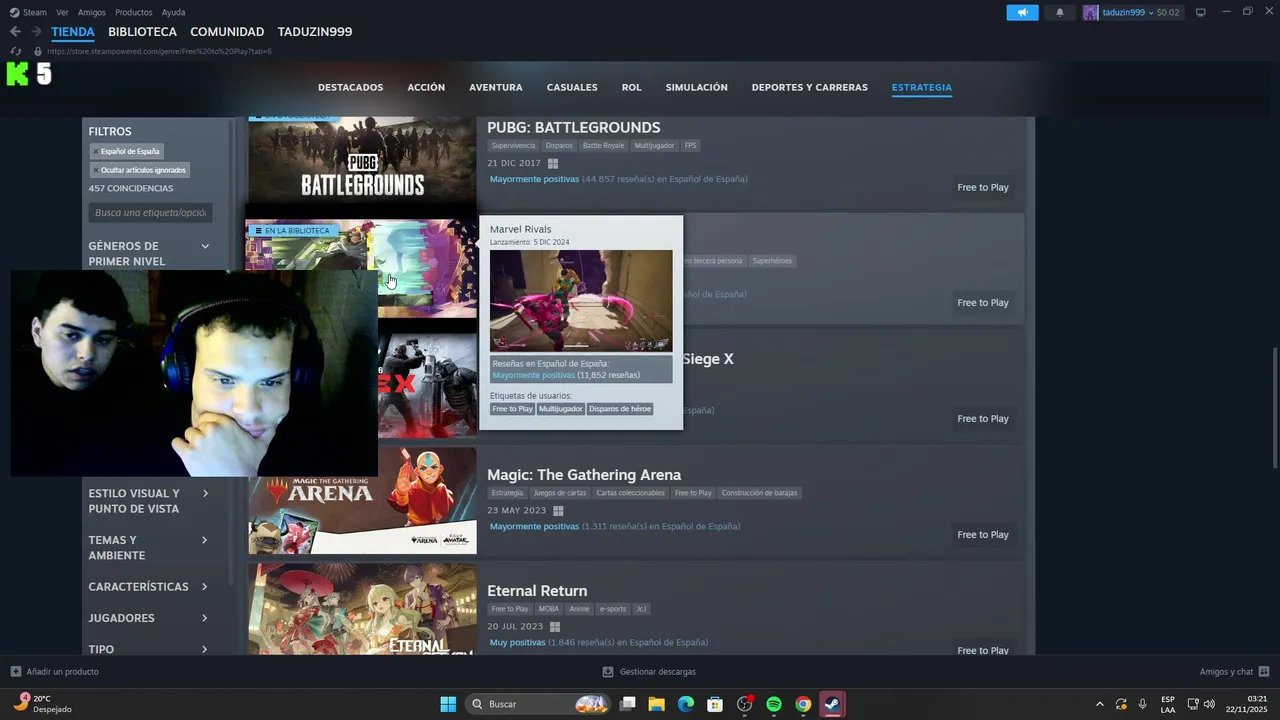Click the Battle Royale tag on PUBG
The height and width of the screenshot is (720, 1280).
[603, 146]
